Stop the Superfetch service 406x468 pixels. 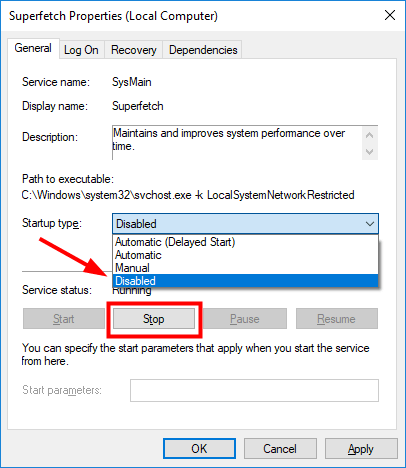(x=154, y=319)
